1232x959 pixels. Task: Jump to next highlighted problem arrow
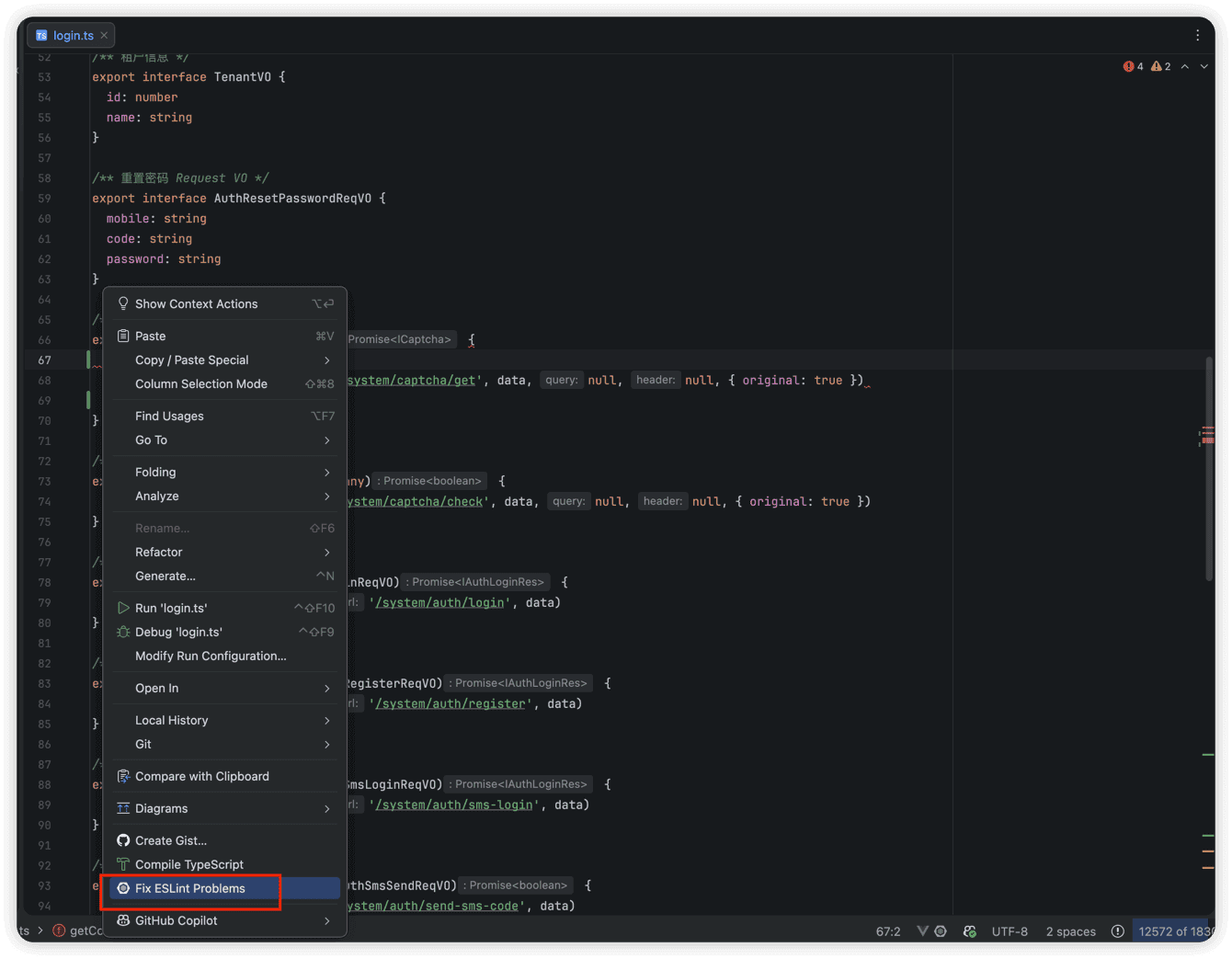click(1204, 66)
